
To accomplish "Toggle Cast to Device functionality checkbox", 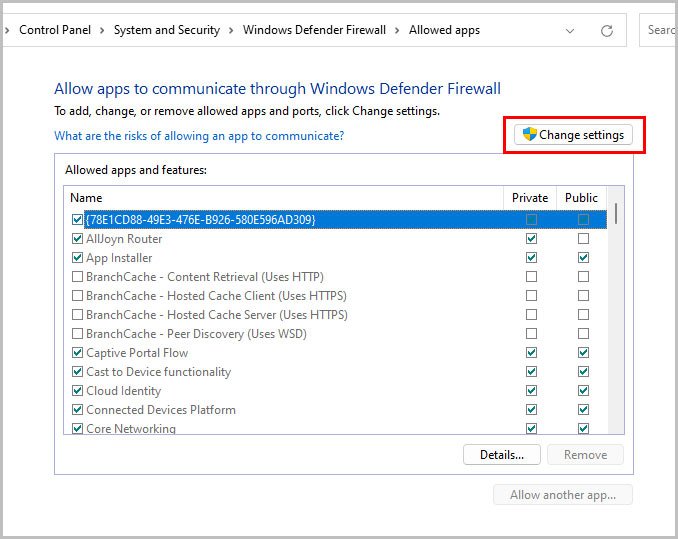I will (x=77, y=372).
